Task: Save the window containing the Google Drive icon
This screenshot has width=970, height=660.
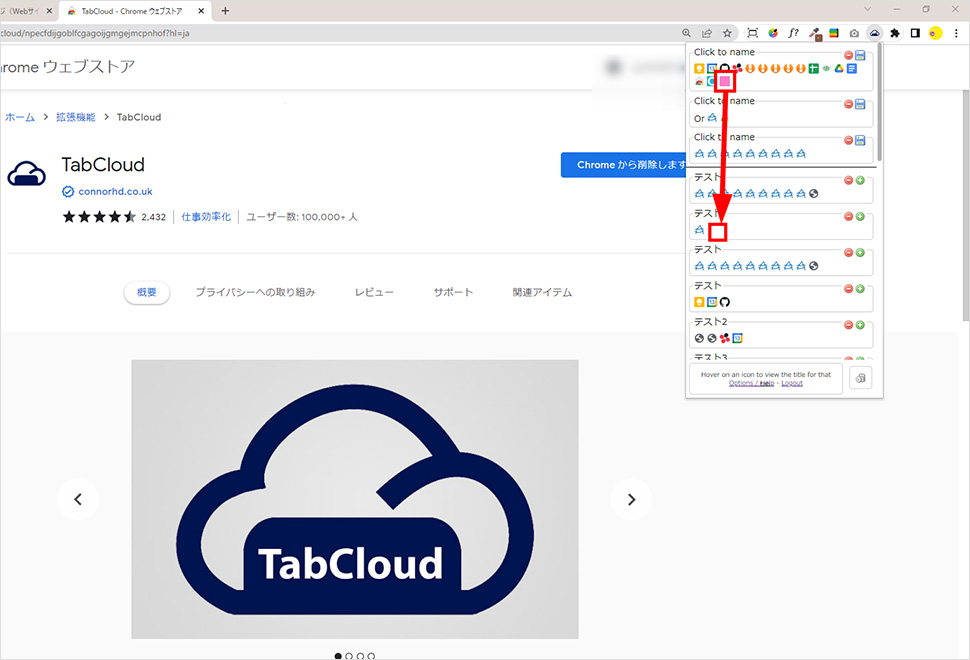Action: point(860,55)
